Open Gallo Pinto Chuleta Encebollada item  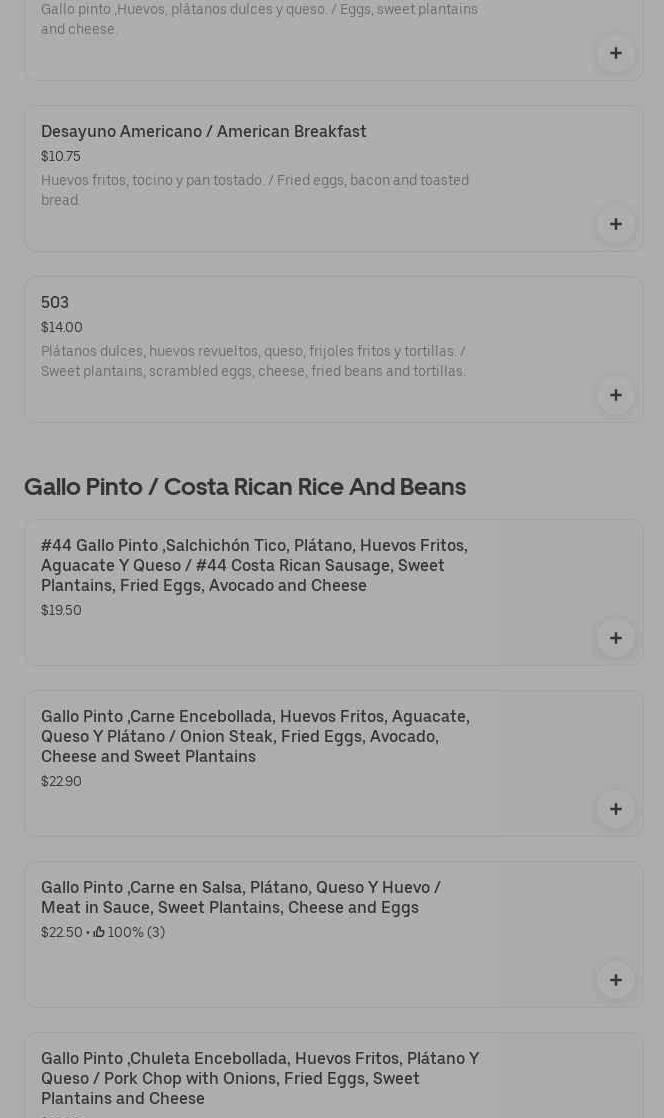(x=260, y=1078)
